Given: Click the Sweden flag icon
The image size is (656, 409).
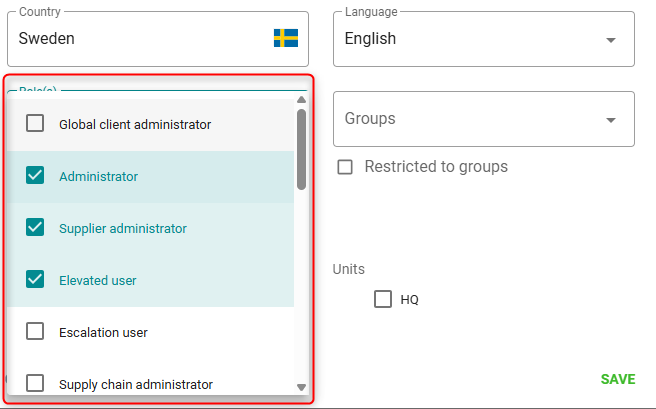Looking at the screenshot, I should [x=286, y=38].
